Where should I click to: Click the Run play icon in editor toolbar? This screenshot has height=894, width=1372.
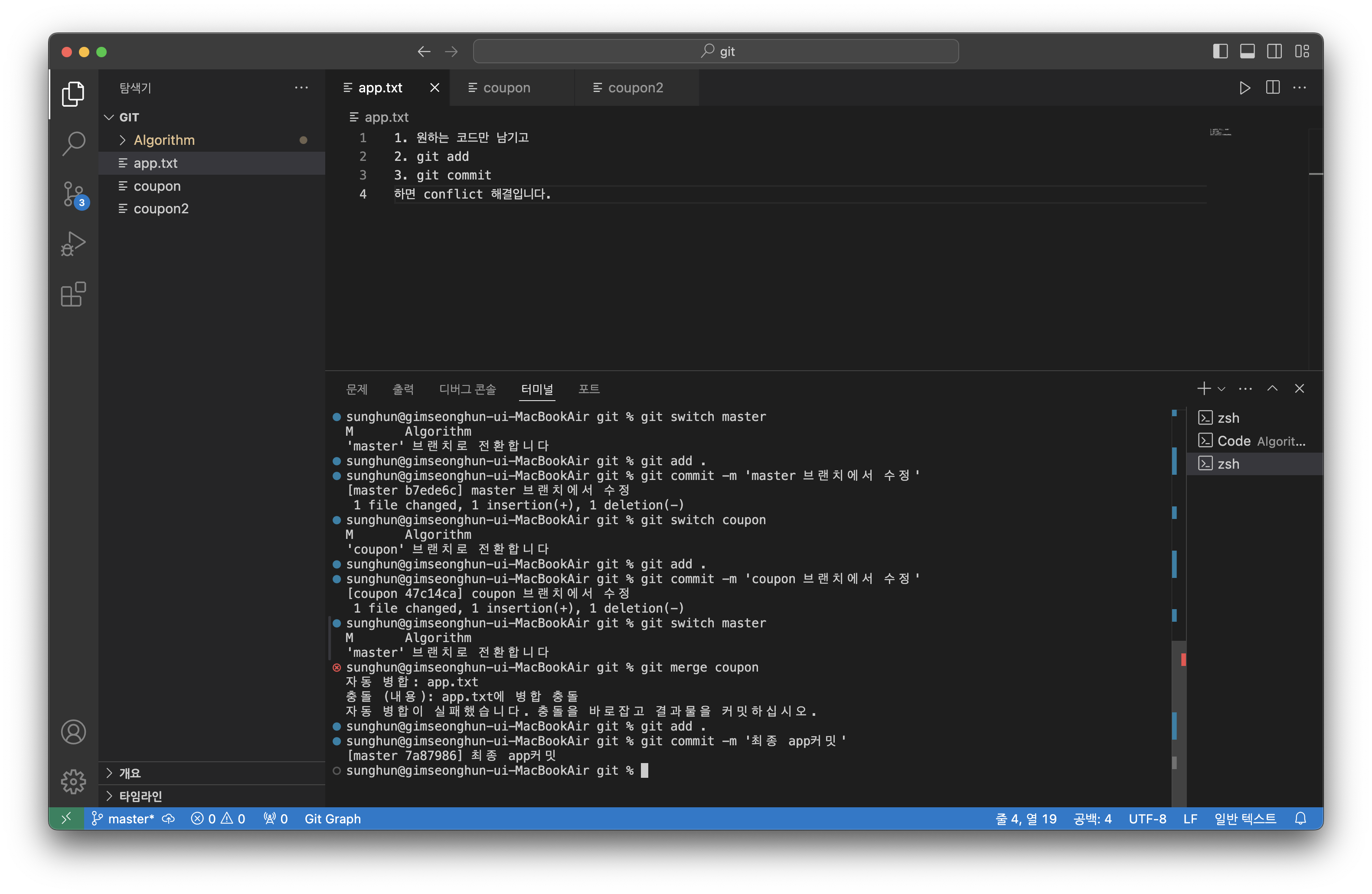pos(1245,88)
